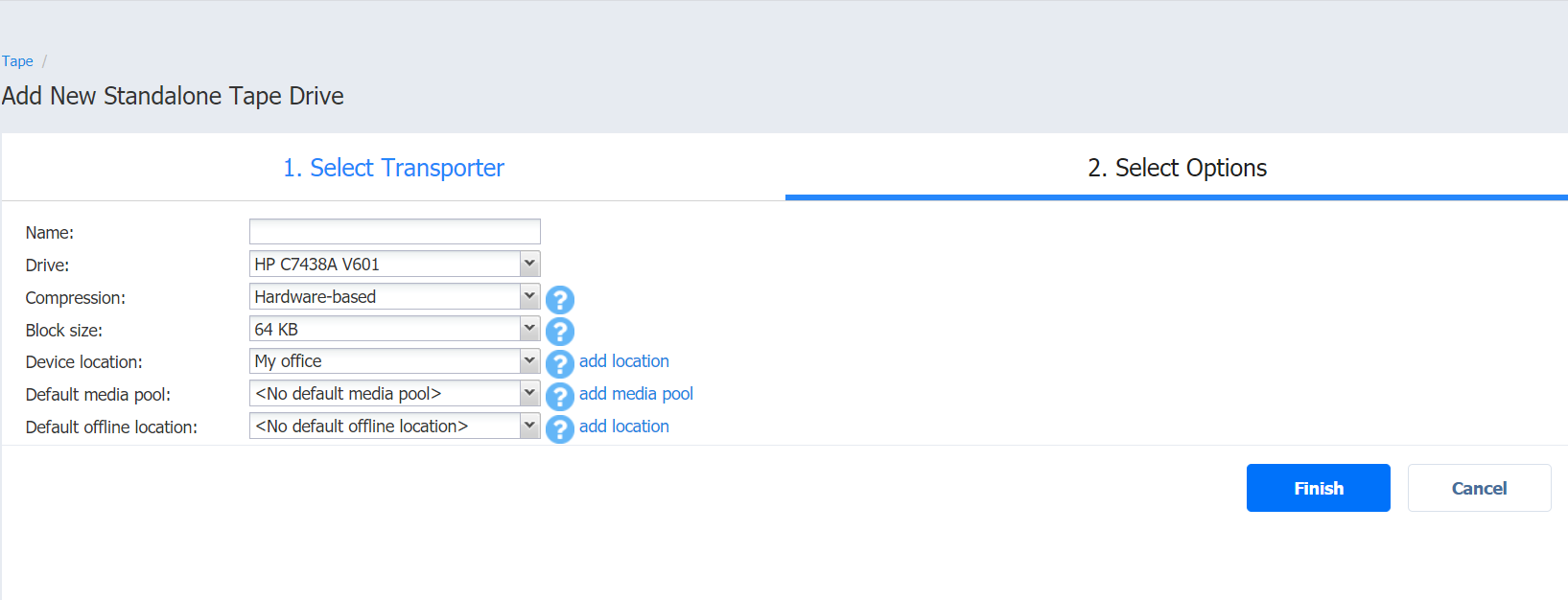Open help icon next to Block size
Screen dimensions: 1568x600
[x=559, y=332]
